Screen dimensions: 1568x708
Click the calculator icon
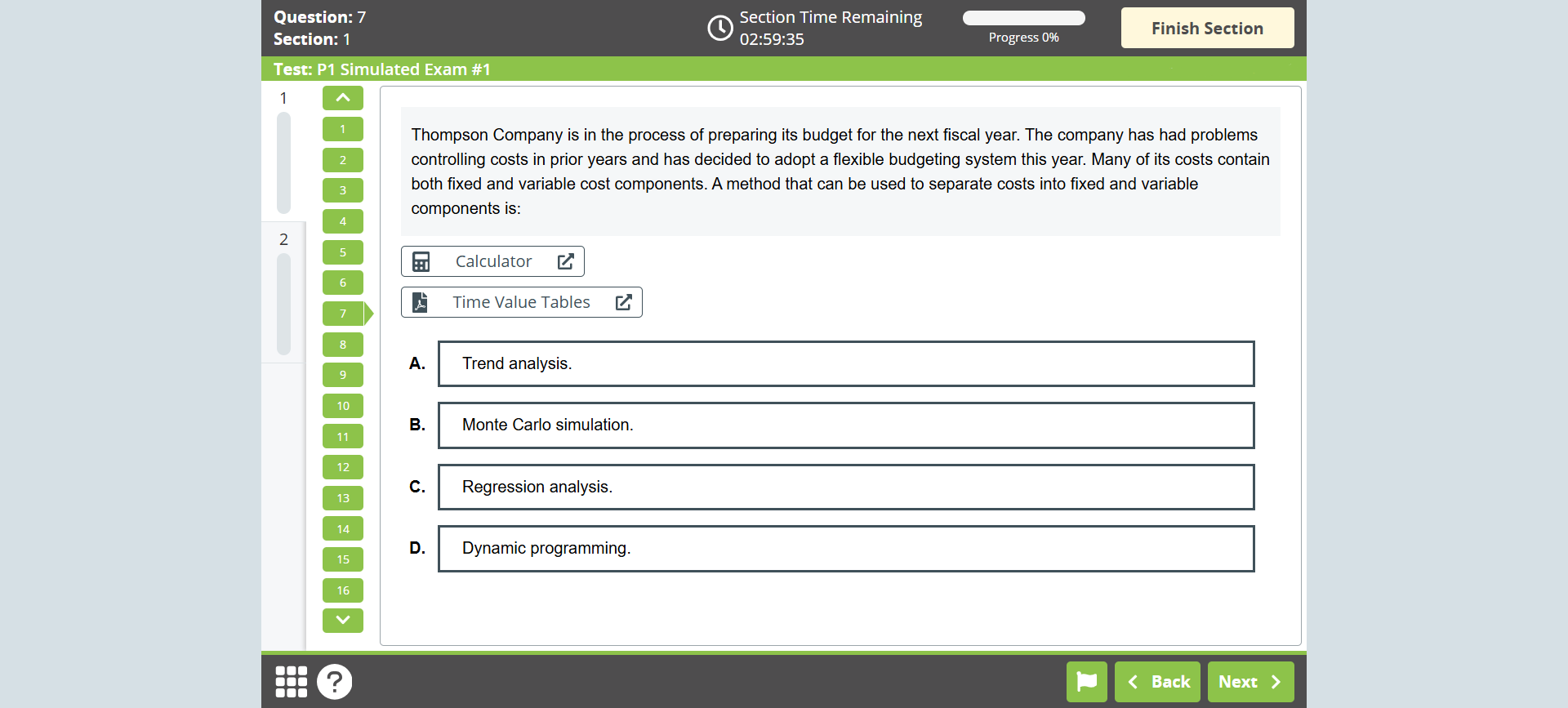point(421,261)
